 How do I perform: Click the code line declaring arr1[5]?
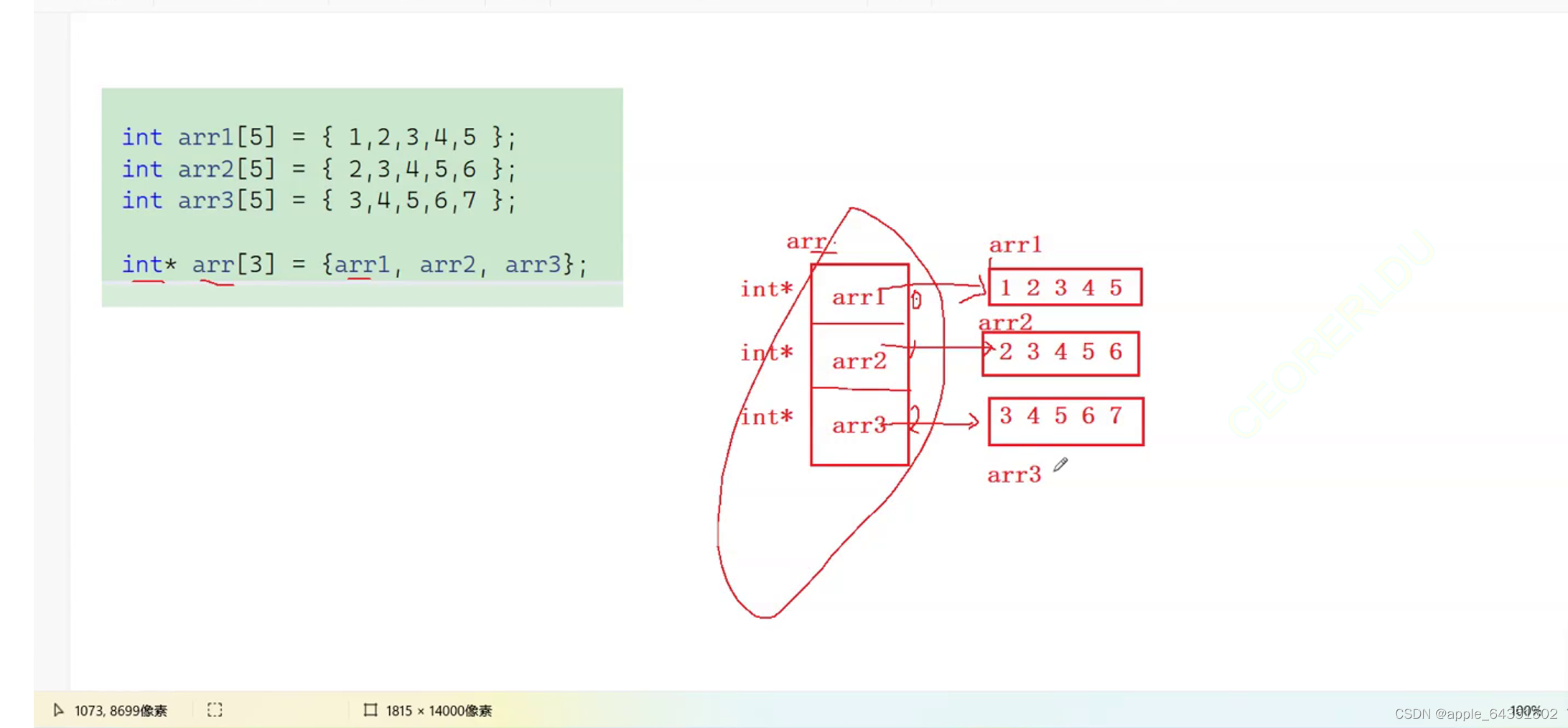pos(319,136)
